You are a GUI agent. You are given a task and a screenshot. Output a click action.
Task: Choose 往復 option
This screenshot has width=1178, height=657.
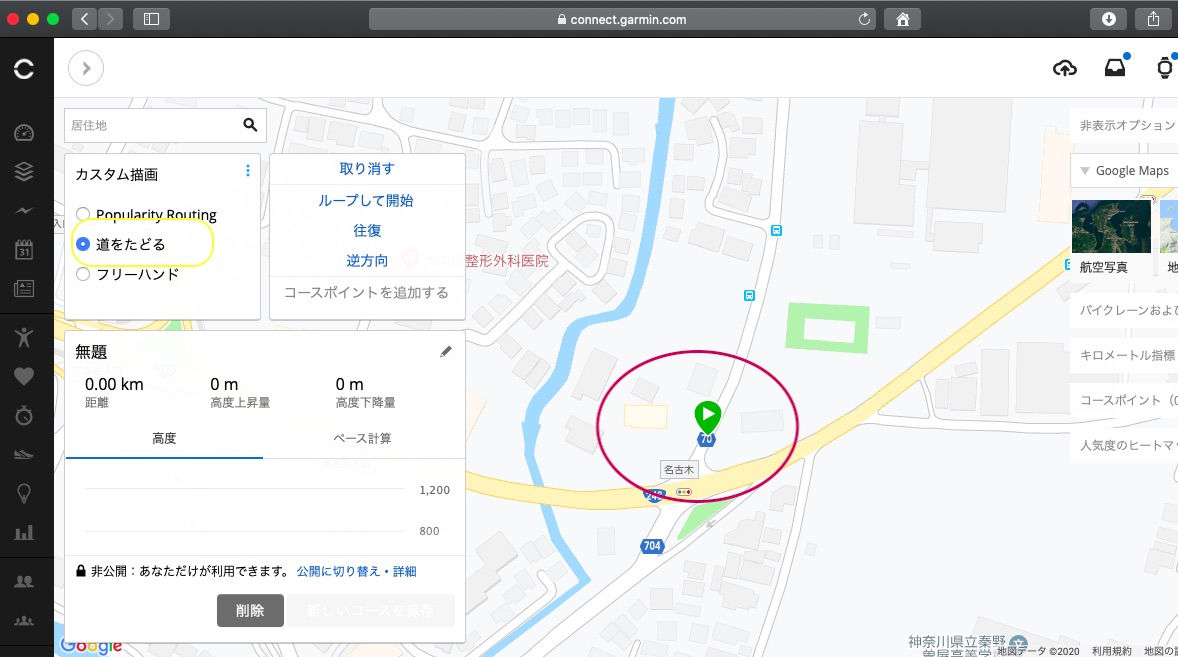pyautogui.click(x=367, y=231)
